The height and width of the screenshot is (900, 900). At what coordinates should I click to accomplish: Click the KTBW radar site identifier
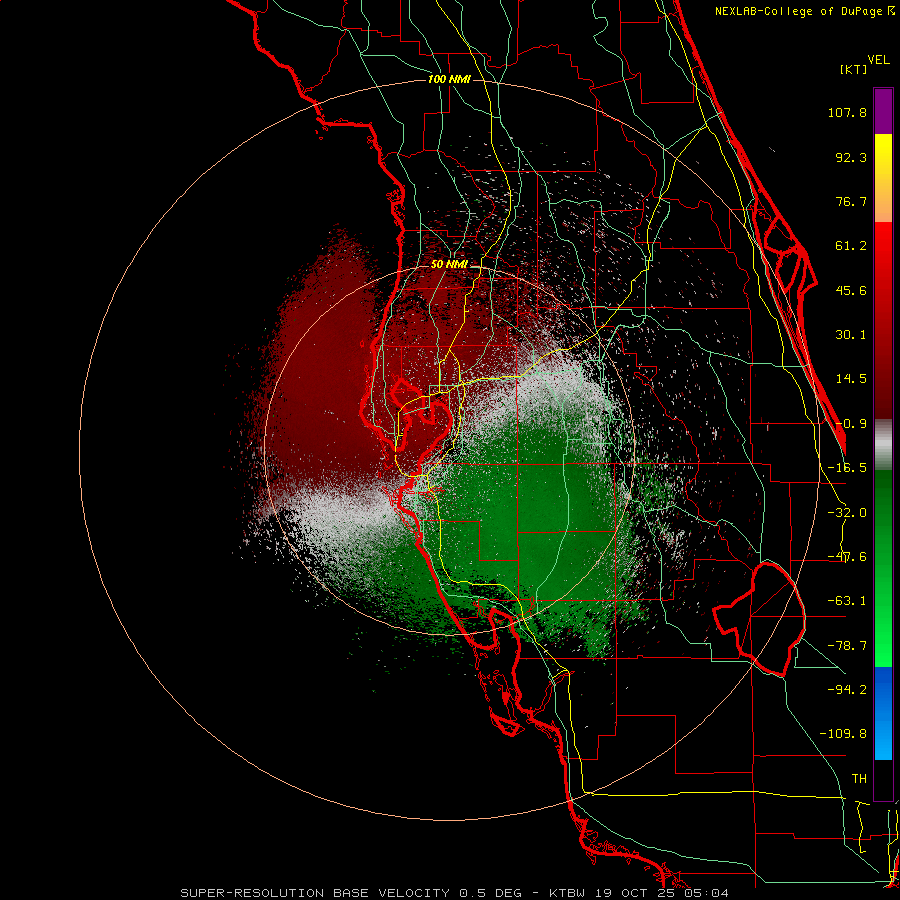[x=569, y=893]
